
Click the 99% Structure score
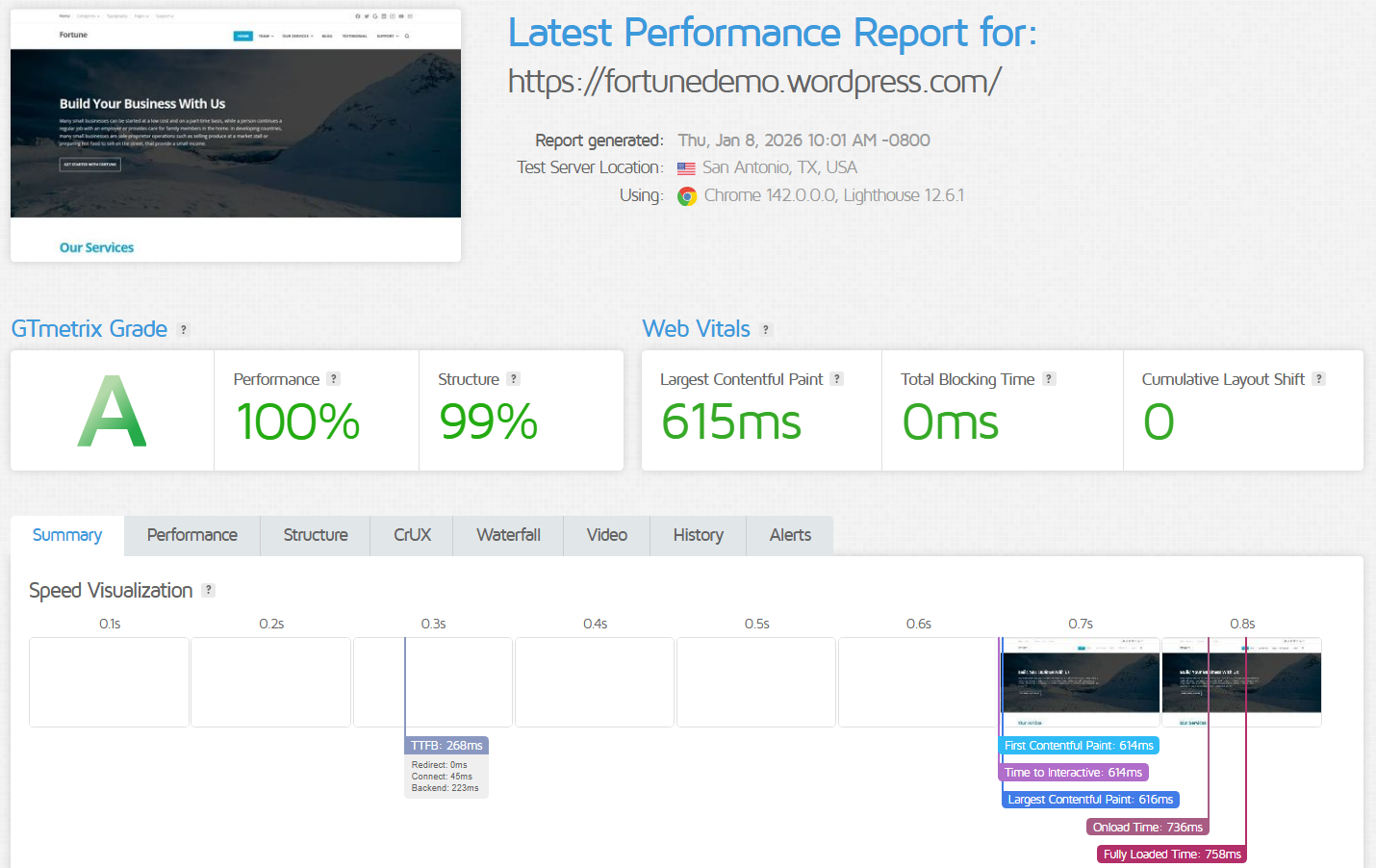[x=489, y=422]
